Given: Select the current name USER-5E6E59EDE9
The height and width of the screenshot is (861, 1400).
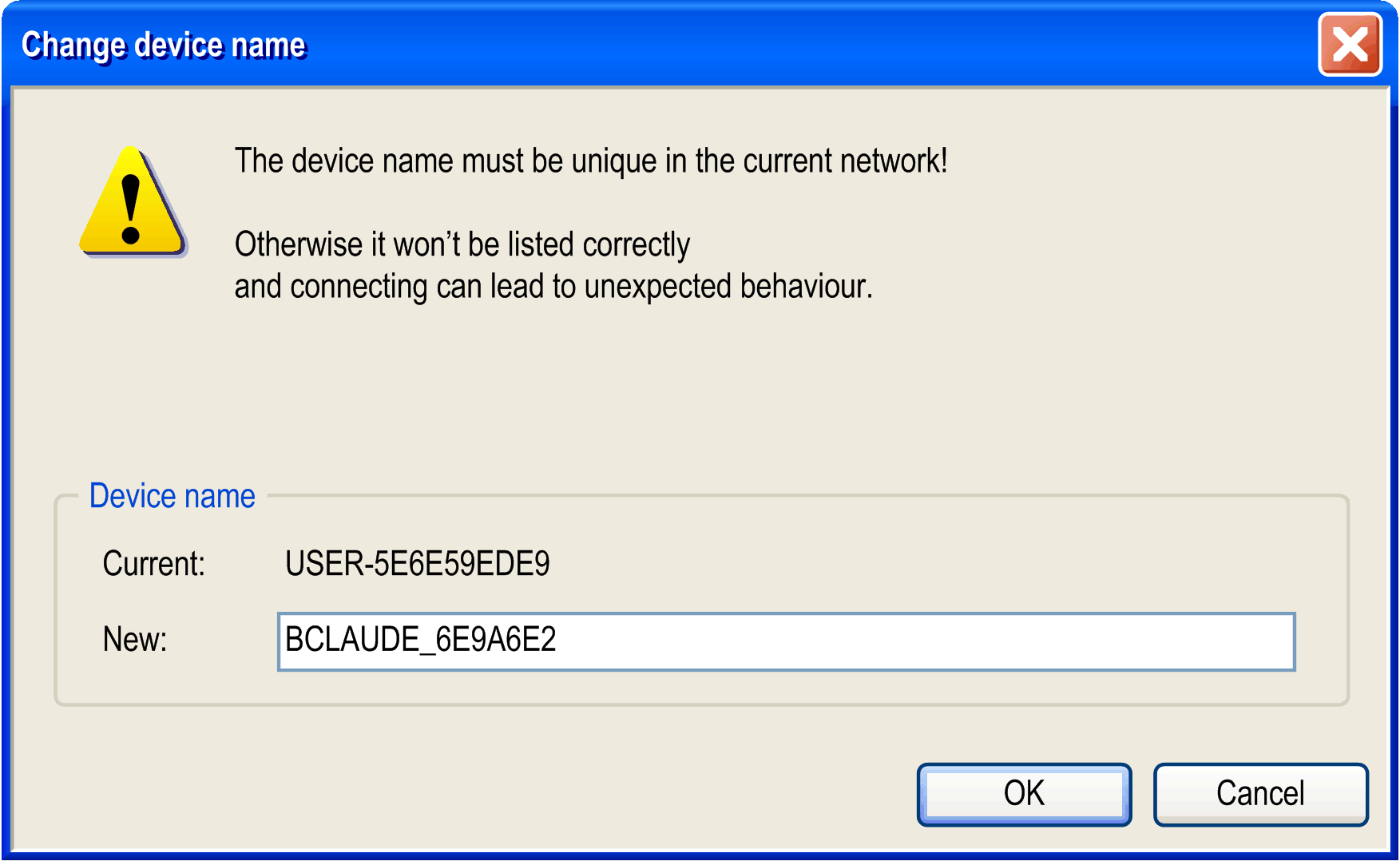Looking at the screenshot, I should [417, 564].
